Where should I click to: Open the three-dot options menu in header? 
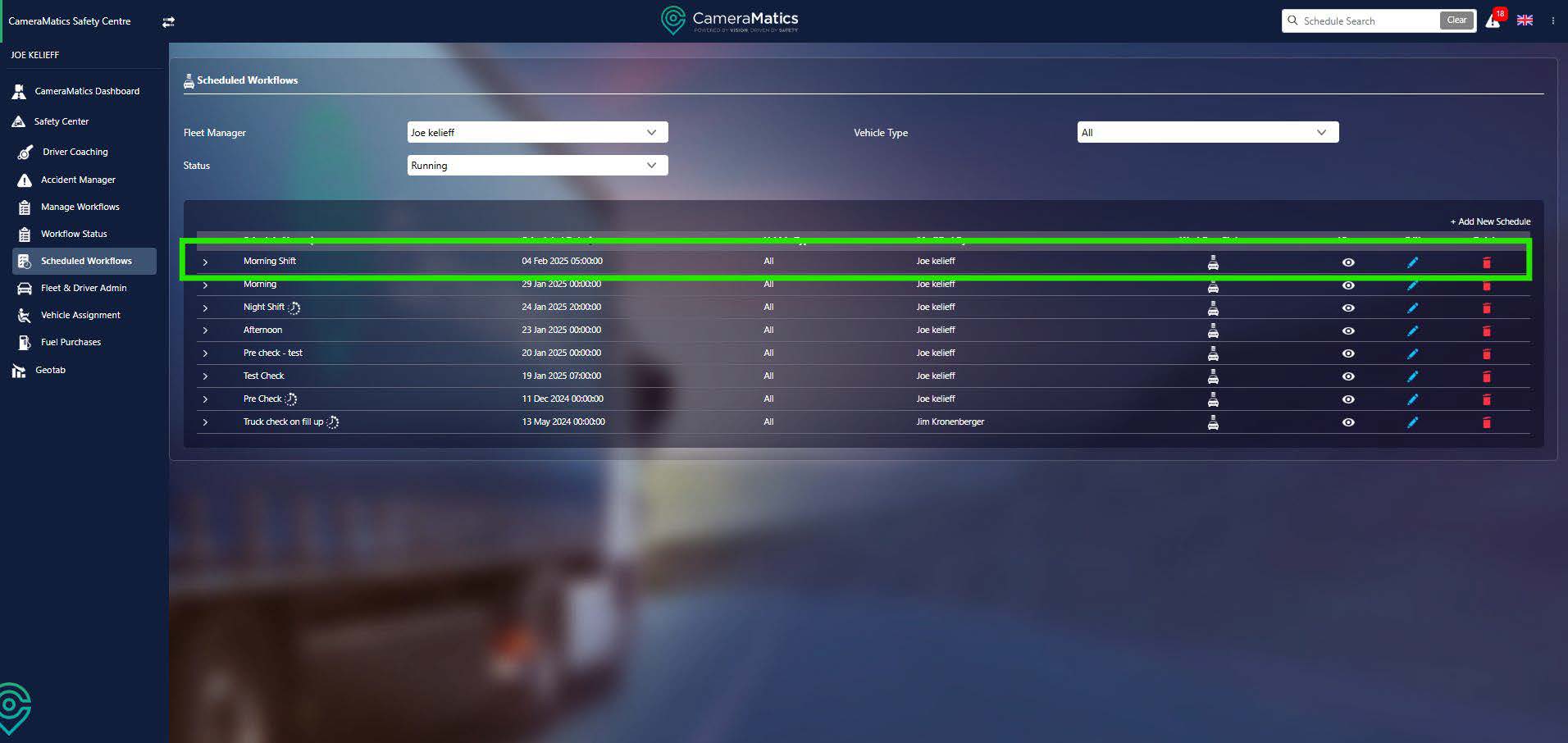tap(1552, 21)
